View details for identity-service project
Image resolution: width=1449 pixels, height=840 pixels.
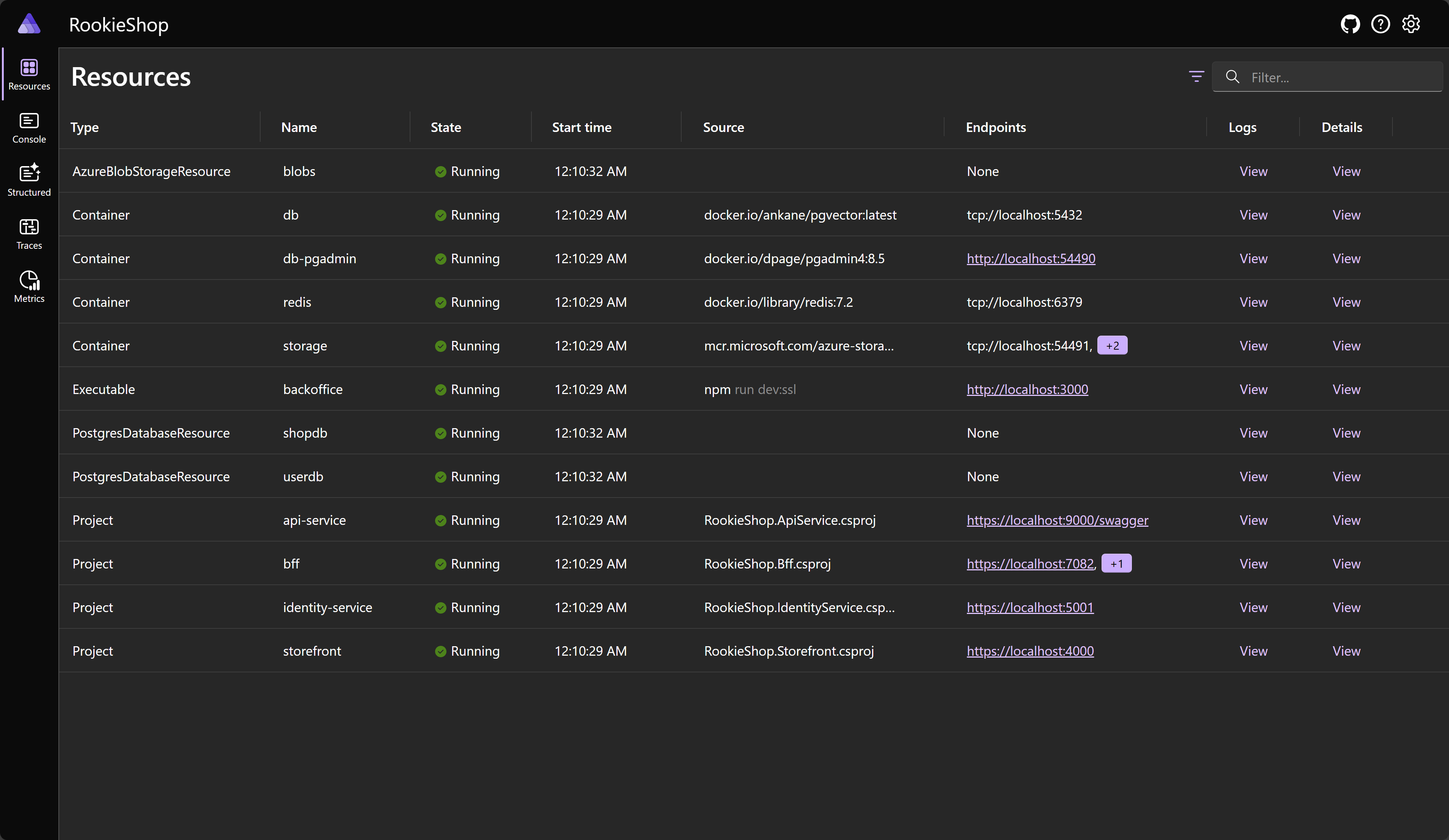(x=1346, y=608)
